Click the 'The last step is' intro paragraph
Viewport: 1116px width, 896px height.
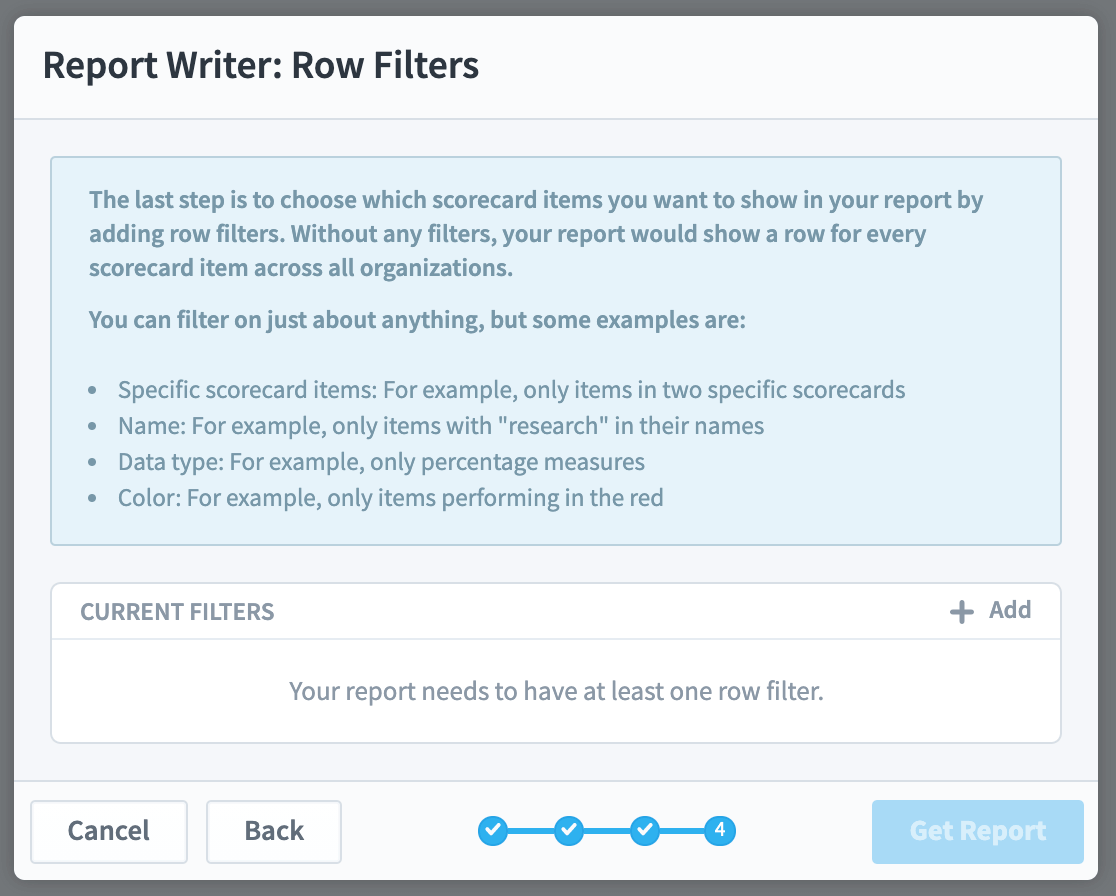pos(535,233)
